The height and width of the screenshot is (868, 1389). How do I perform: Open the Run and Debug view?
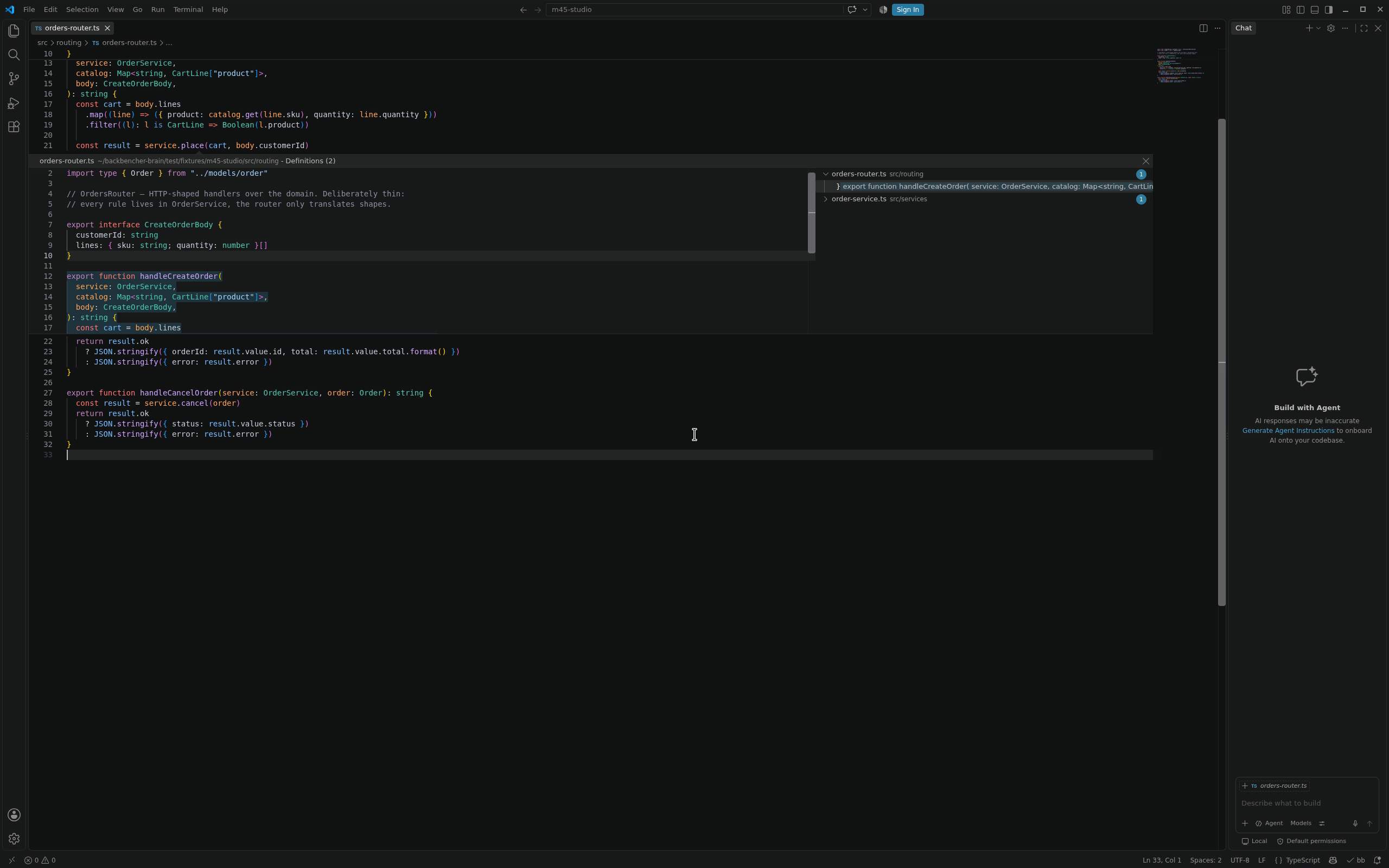tap(14, 103)
